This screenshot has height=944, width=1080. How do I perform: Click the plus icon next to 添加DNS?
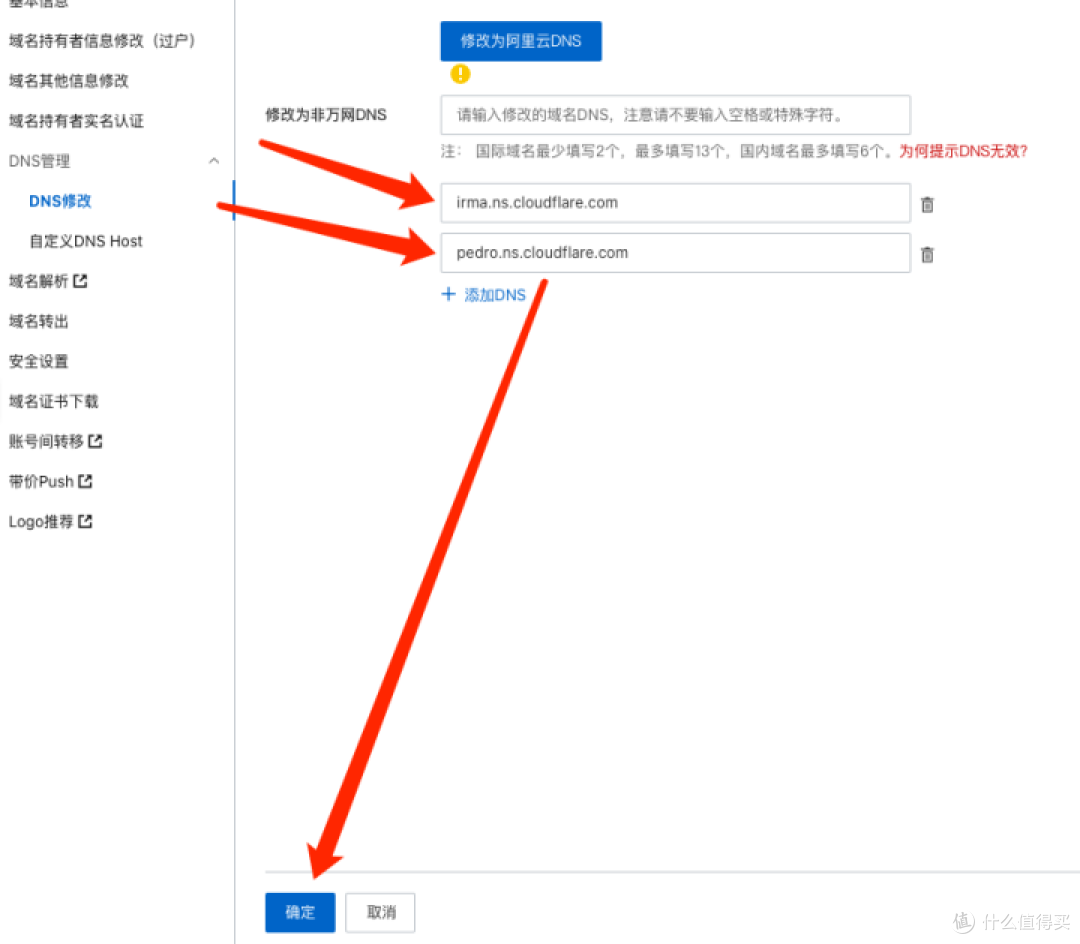click(449, 294)
